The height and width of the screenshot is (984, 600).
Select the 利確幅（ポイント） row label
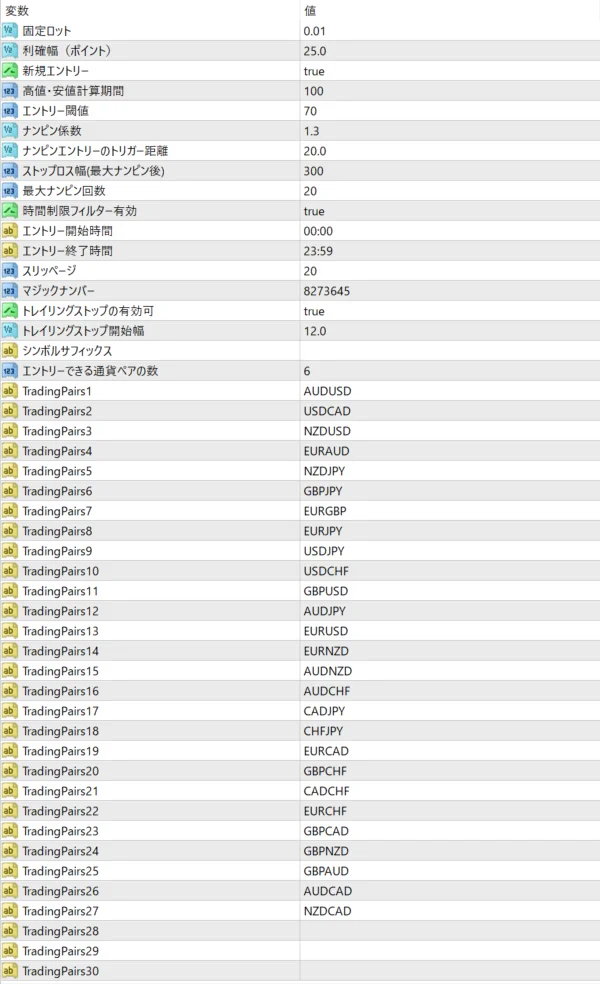(x=66, y=51)
